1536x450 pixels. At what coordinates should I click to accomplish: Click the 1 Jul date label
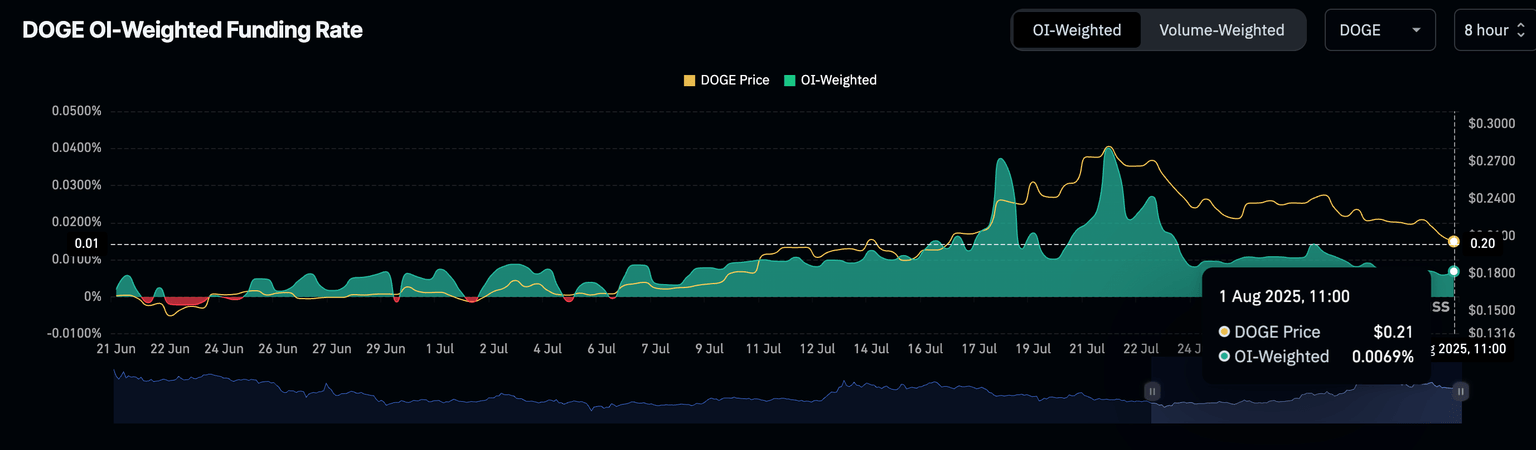pos(440,349)
